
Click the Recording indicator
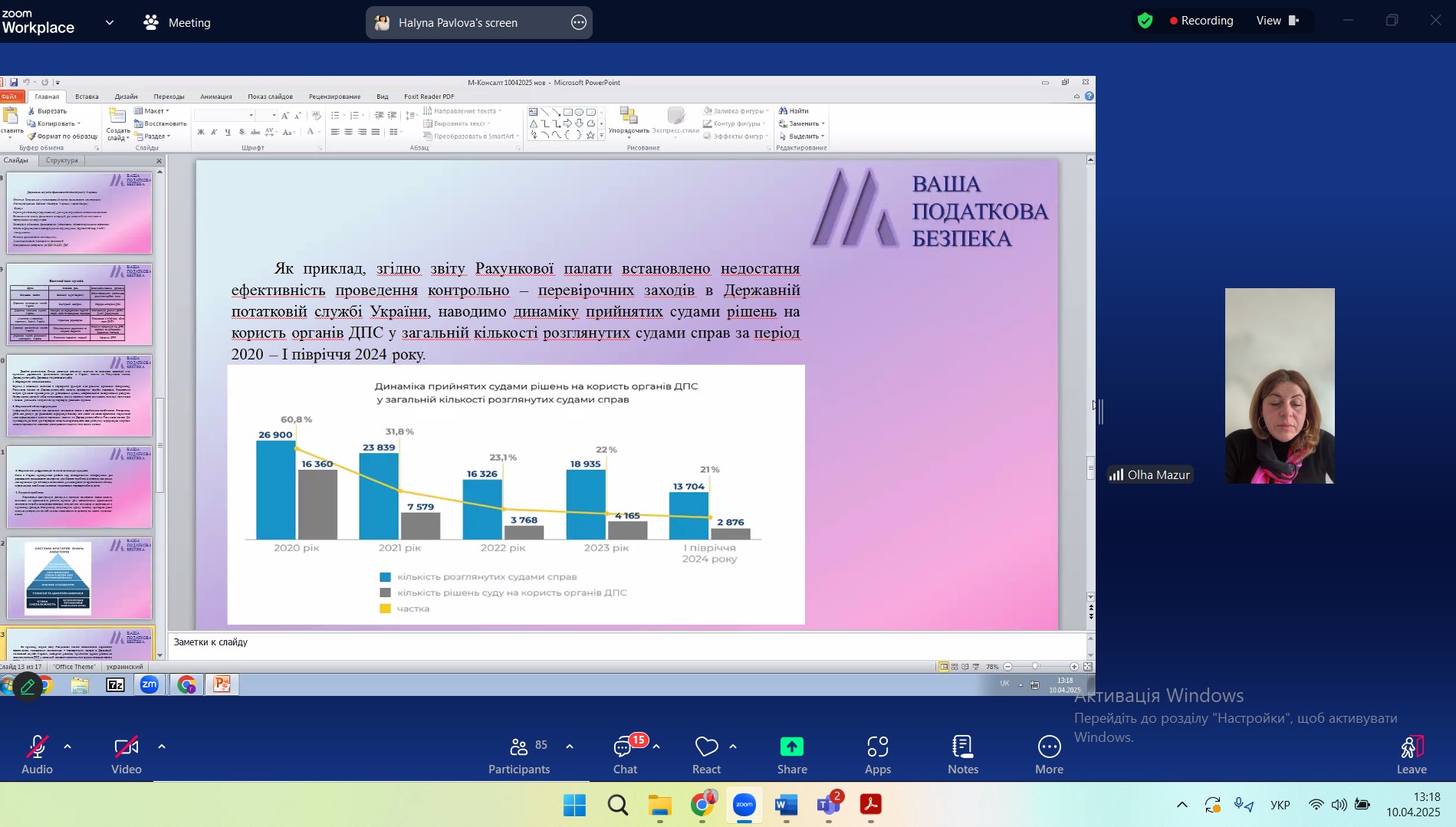tap(1201, 21)
